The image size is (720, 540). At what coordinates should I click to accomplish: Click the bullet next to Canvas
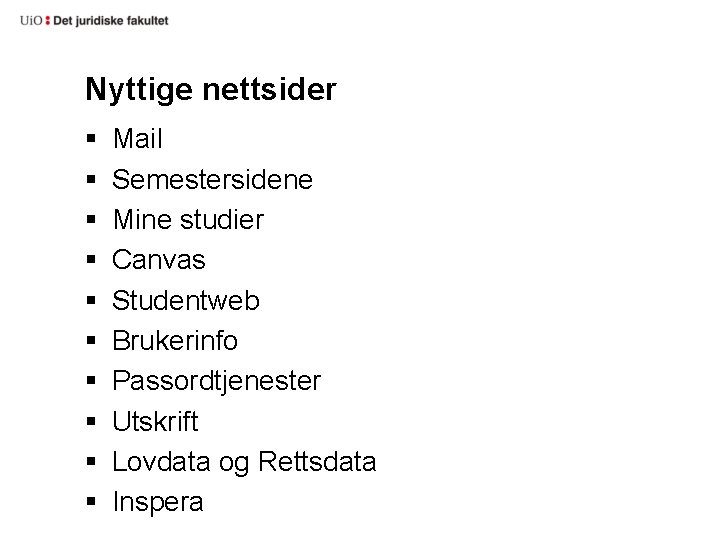coord(91,261)
